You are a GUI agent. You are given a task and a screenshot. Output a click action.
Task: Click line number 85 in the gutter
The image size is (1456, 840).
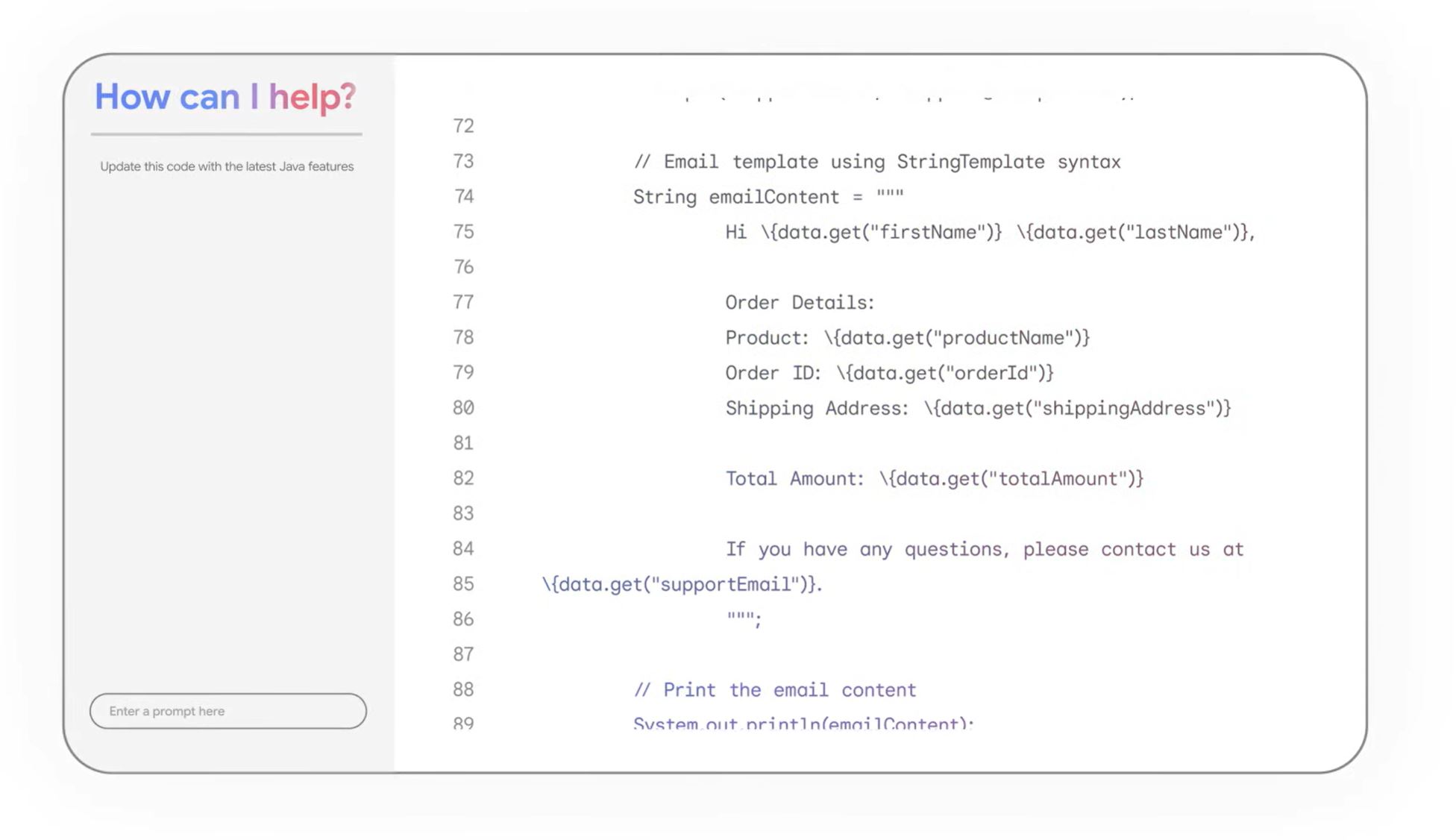click(463, 584)
